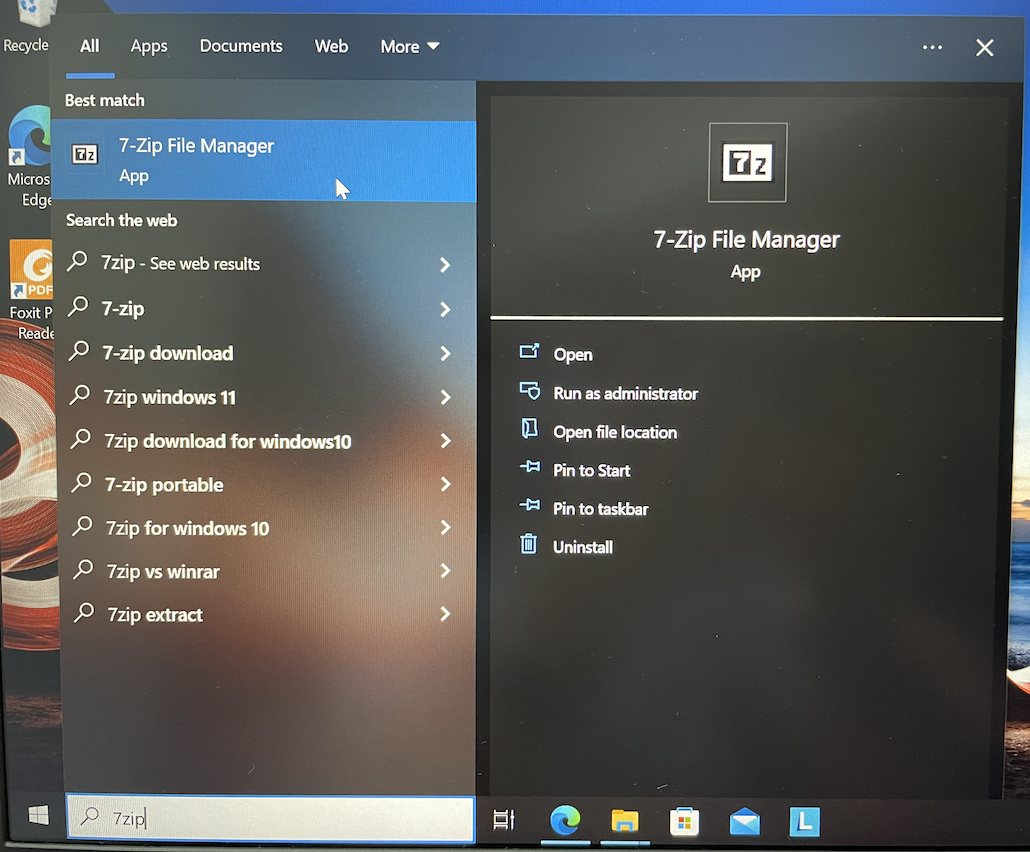This screenshot has height=852, width=1030.
Task: Click the Pin to Start pin icon
Action: (529, 467)
